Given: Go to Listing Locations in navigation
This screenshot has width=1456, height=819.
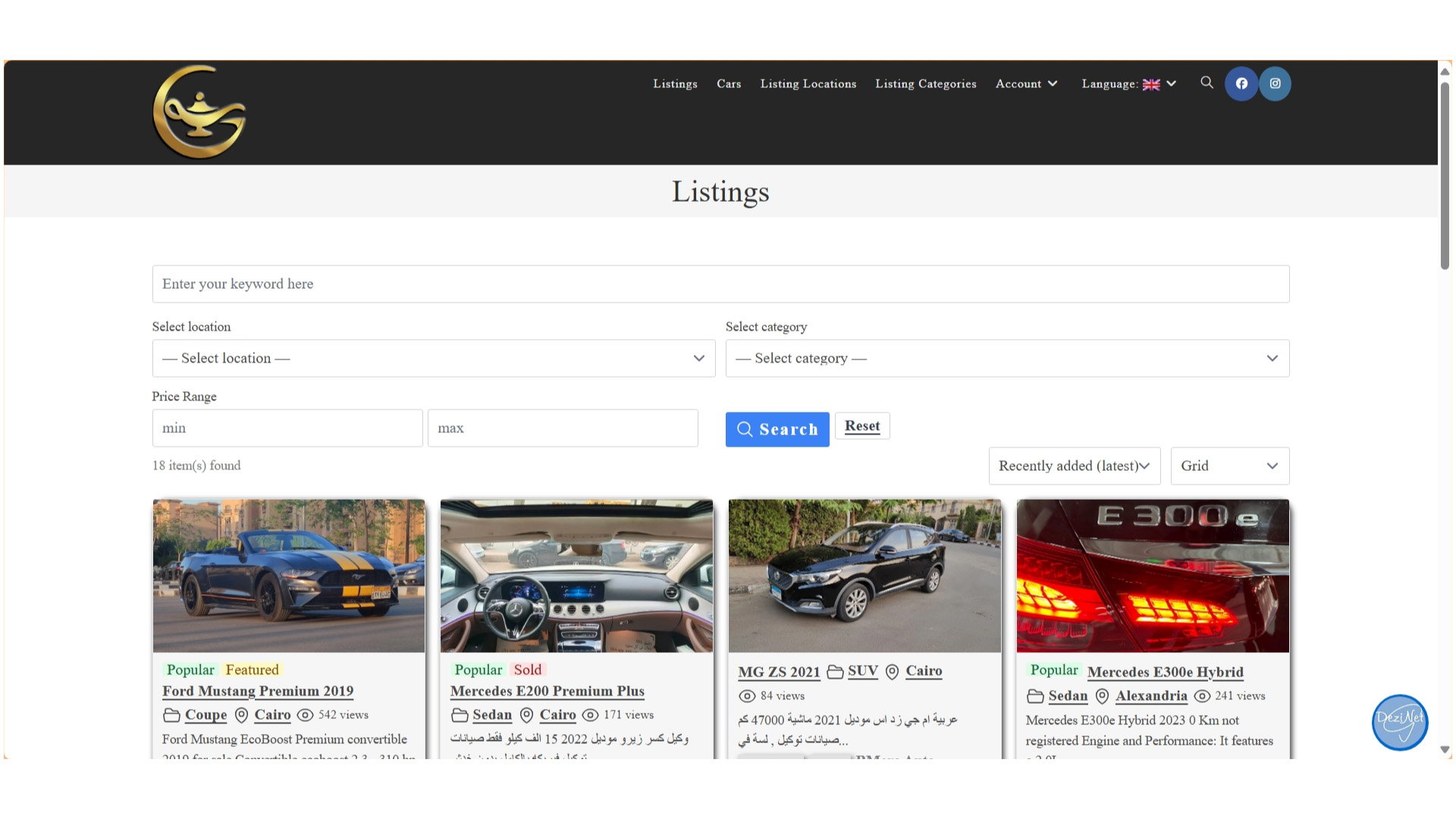Looking at the screenshot, I should point(808,83).
